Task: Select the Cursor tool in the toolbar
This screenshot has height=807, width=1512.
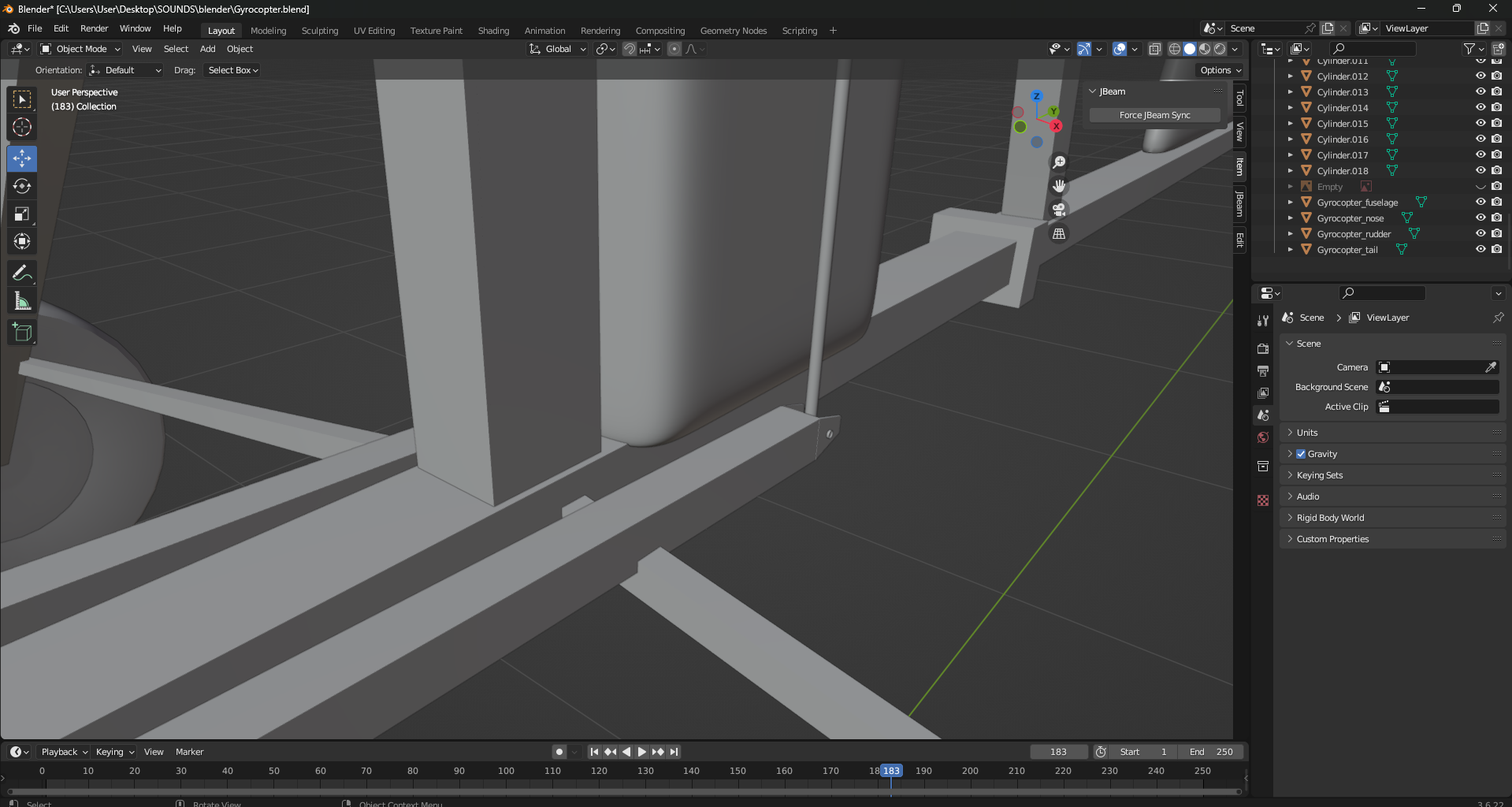Action: [22, 127]
